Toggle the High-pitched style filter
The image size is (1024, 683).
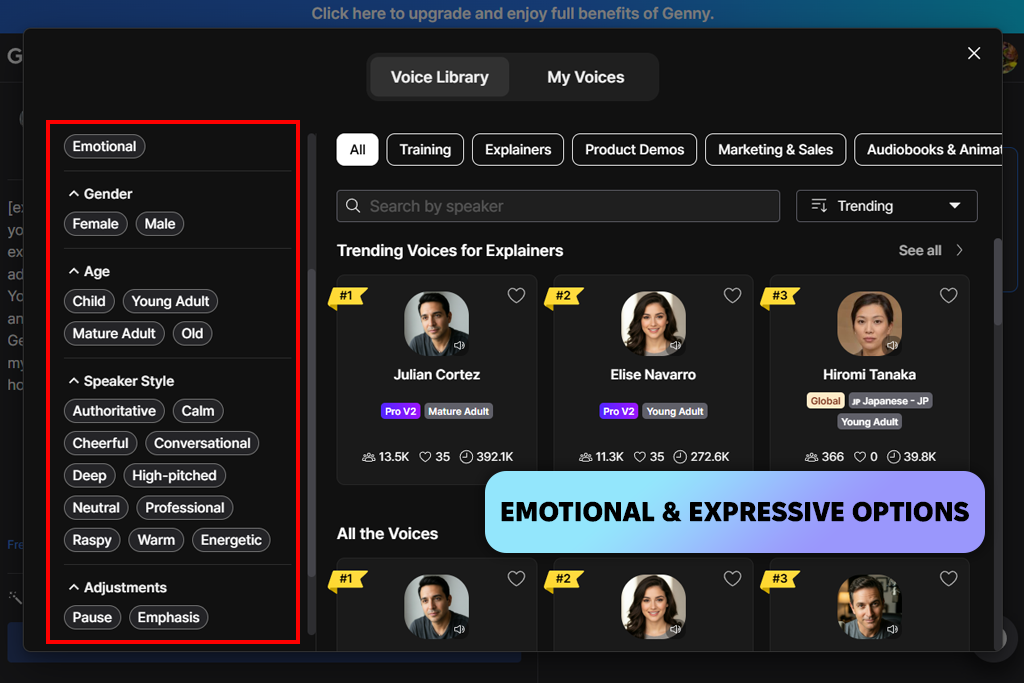[174, 475]
